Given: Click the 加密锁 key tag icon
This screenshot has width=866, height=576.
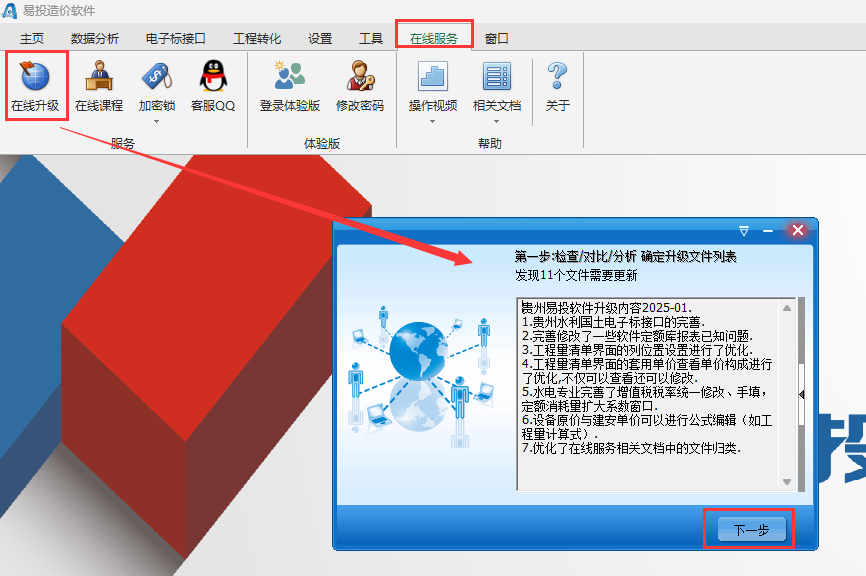Looking at the screenshot, I should (x=157, y=77).
